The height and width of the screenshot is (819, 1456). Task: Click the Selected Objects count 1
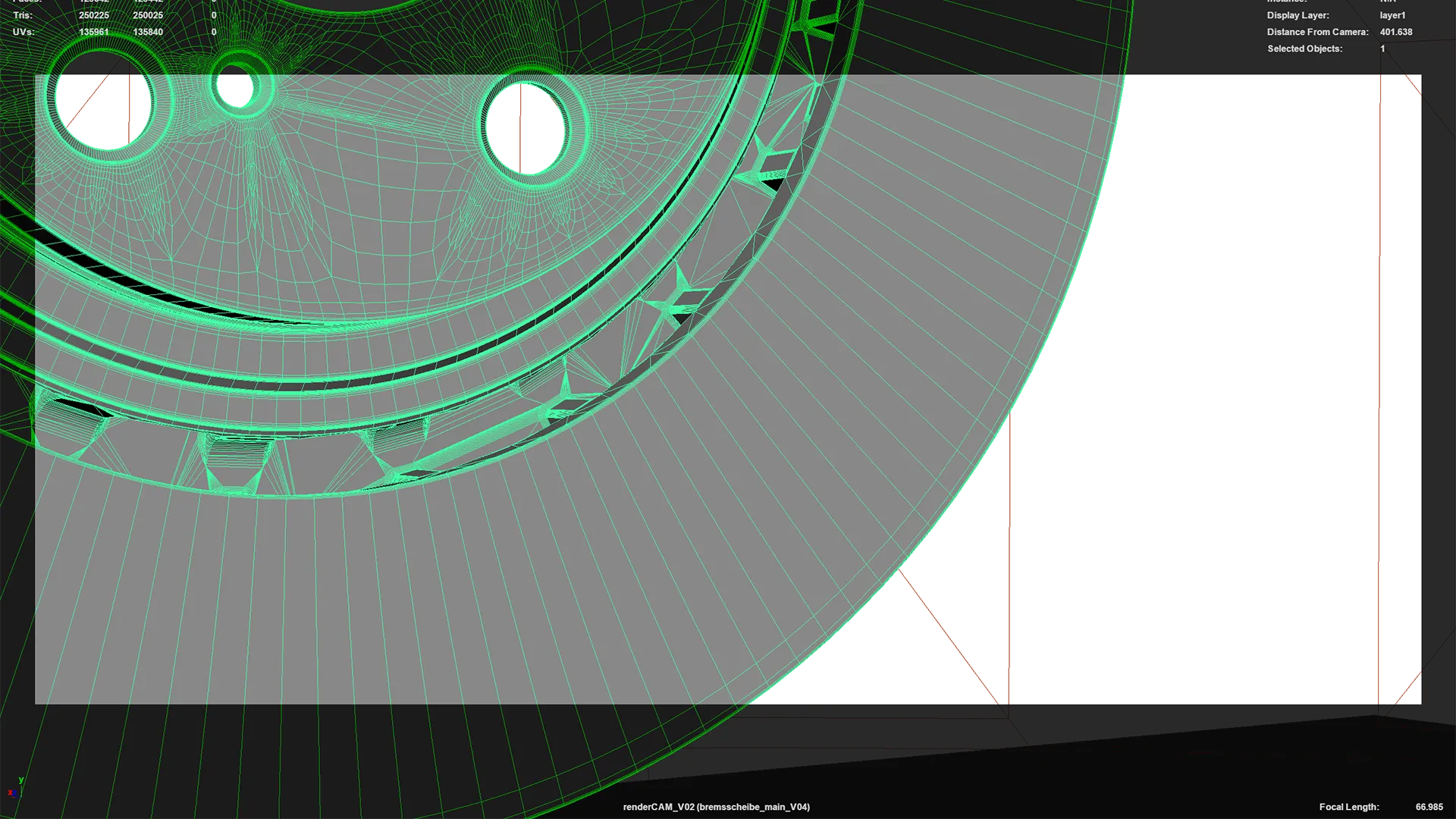click(x=1382, y=49)
